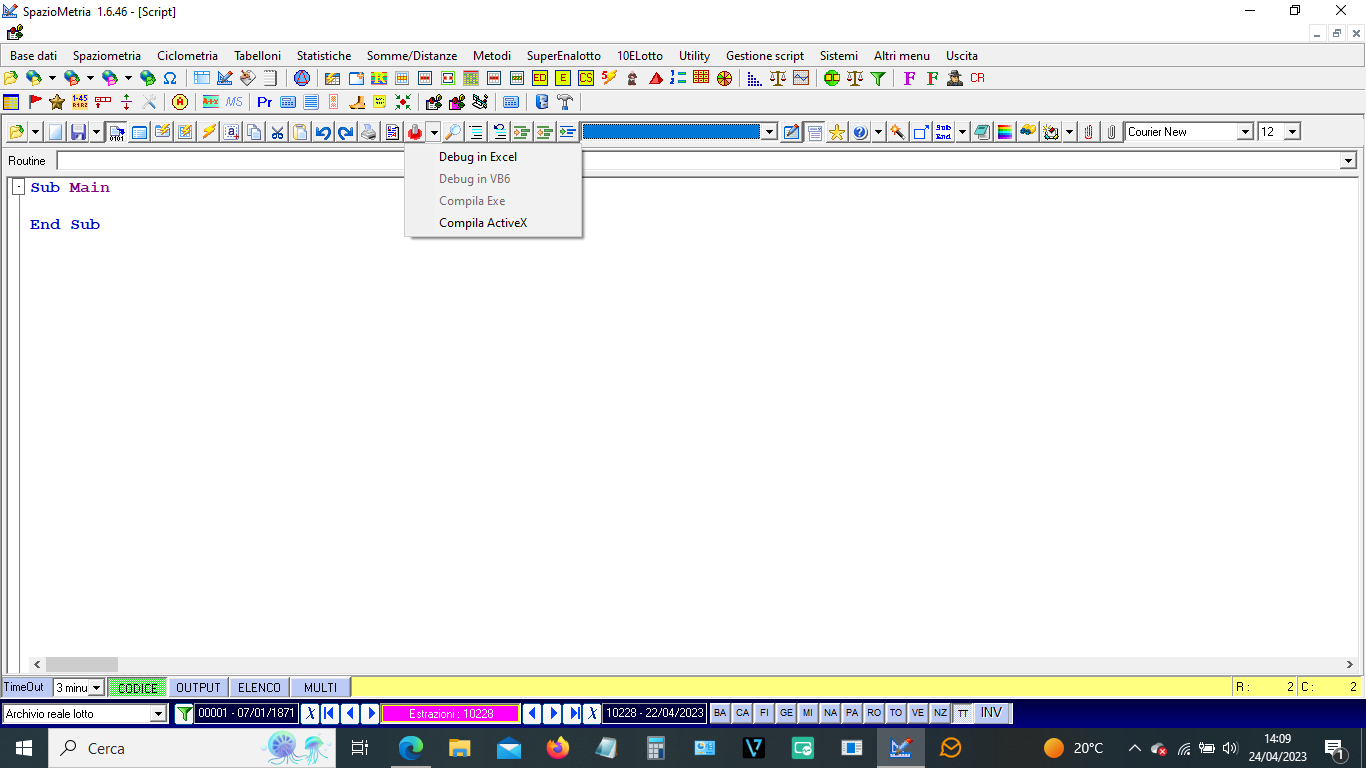Click the magenta Estrazioni 10228 button
Image resolution: width=1366 pixels, height=768 pixels.
pyautogui.click(x=451, y=714)
